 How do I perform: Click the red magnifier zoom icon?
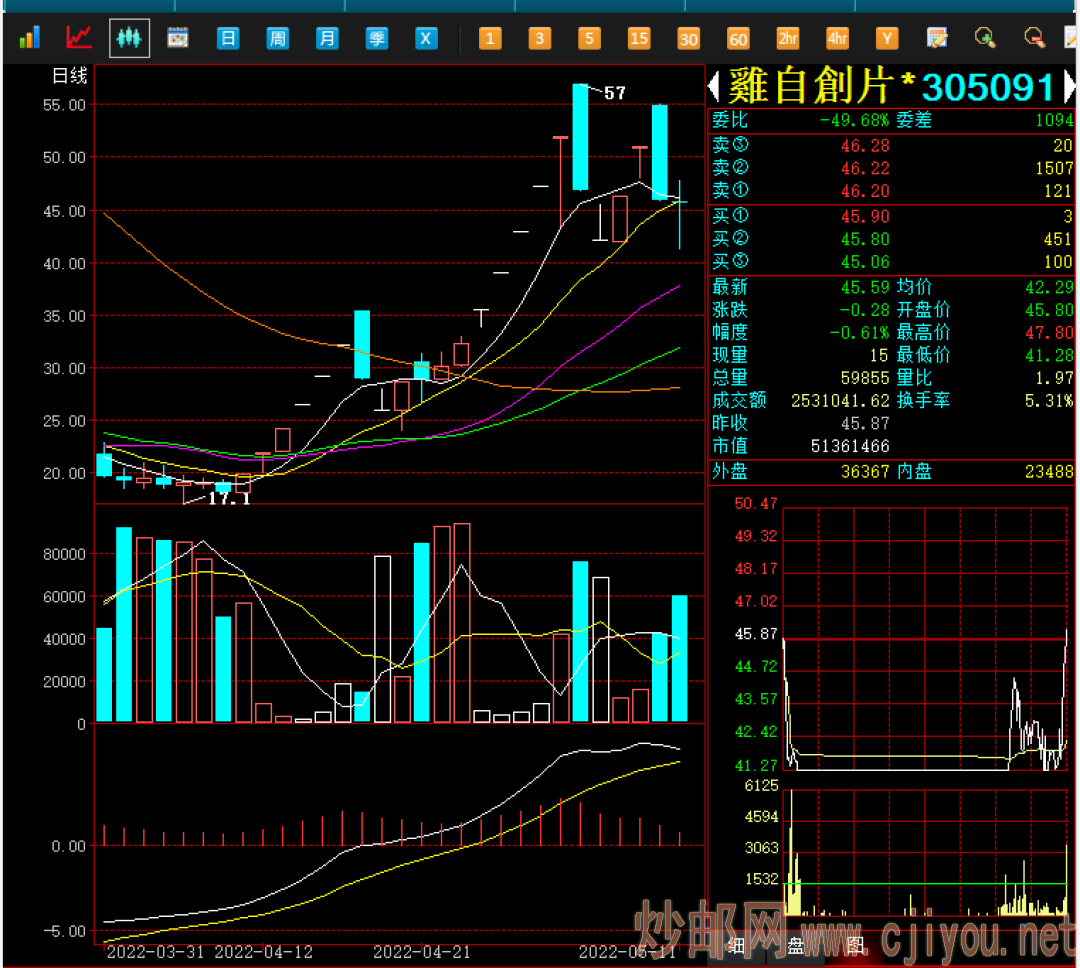pyautogui.click(x=1035, y=38)
